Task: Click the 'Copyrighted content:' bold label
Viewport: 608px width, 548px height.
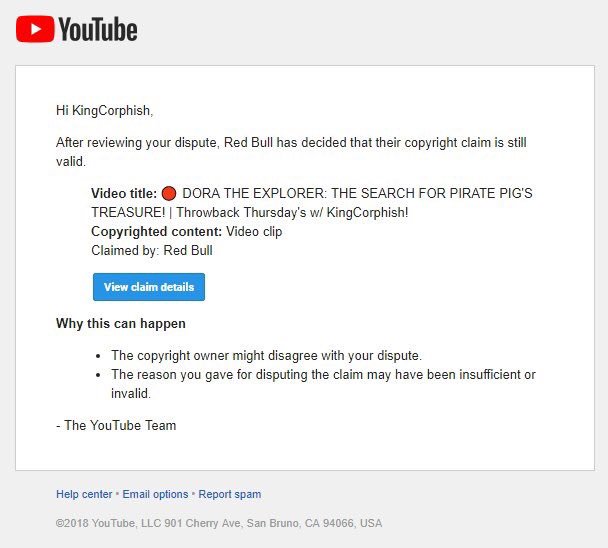Action: point(157,232)
